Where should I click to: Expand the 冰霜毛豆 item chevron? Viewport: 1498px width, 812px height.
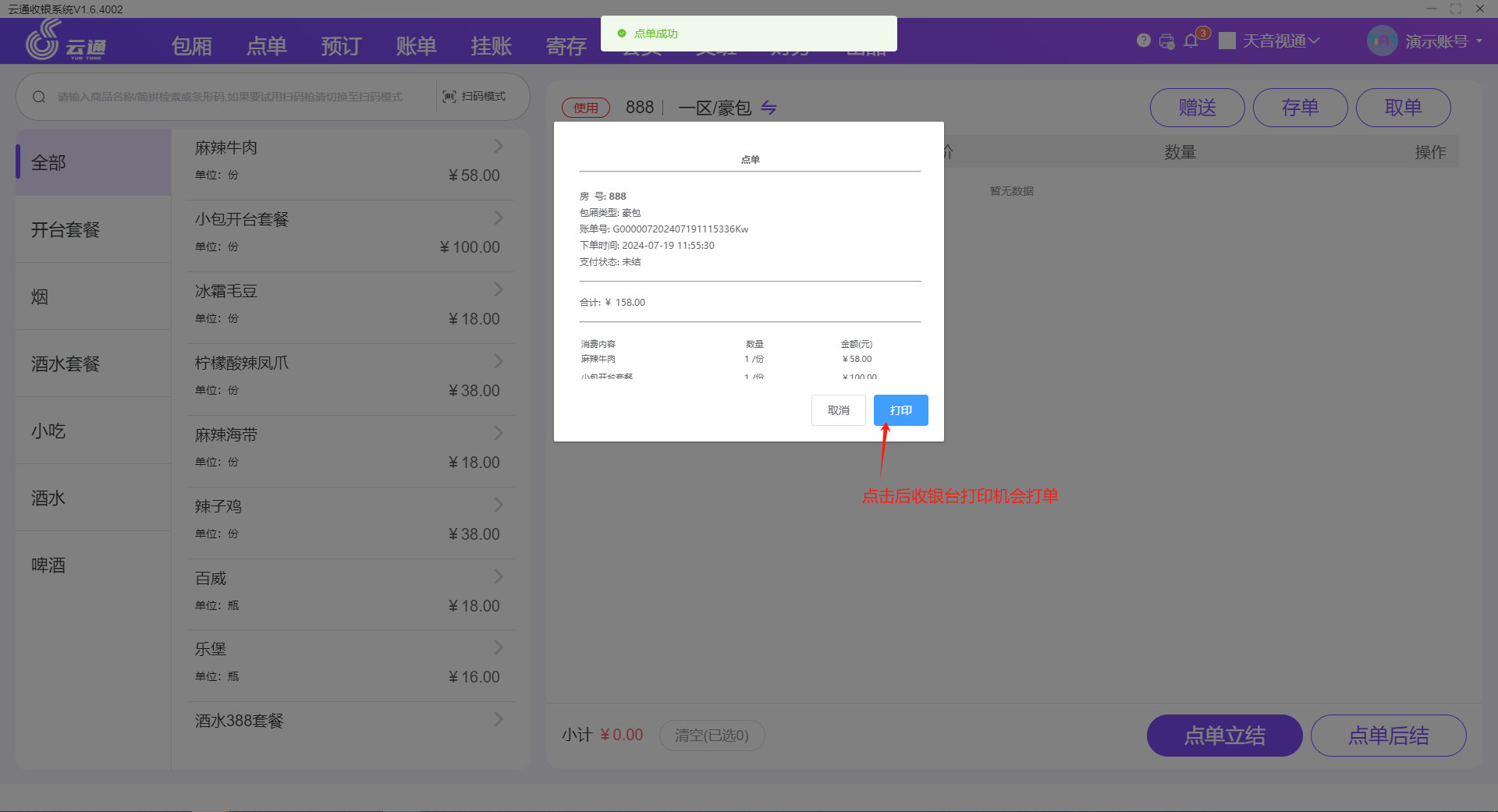499,290
